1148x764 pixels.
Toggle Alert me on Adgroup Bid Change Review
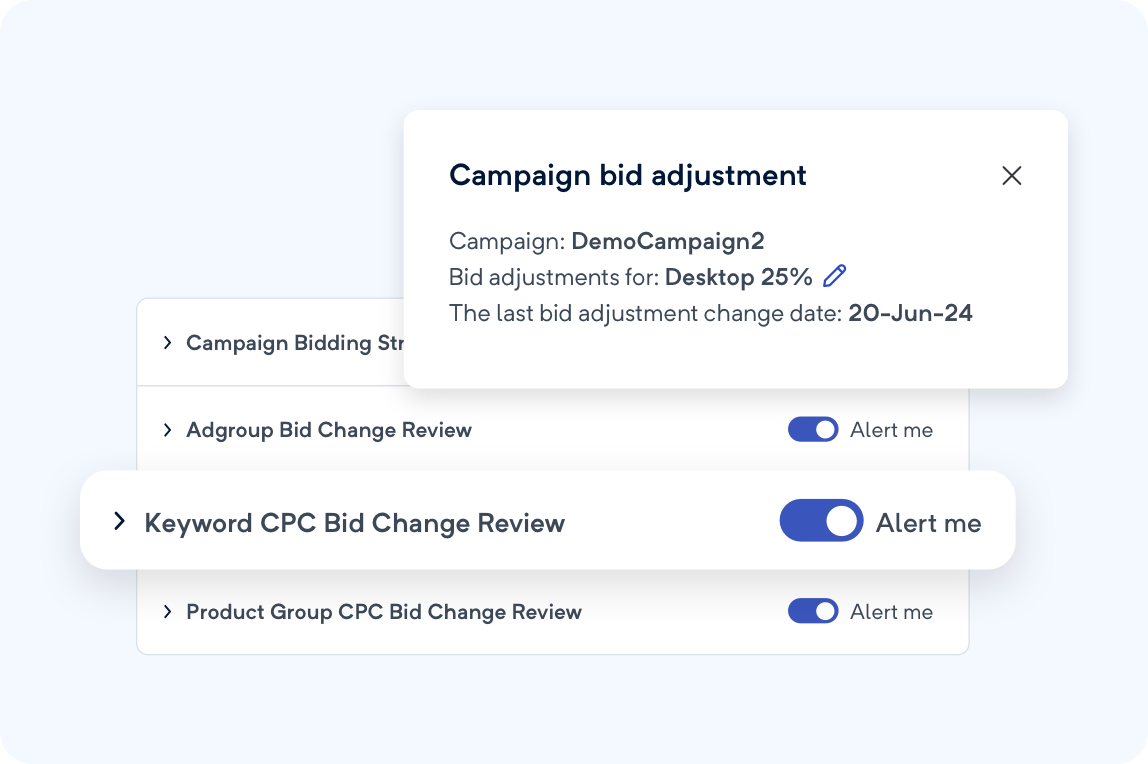pos(812,429)
